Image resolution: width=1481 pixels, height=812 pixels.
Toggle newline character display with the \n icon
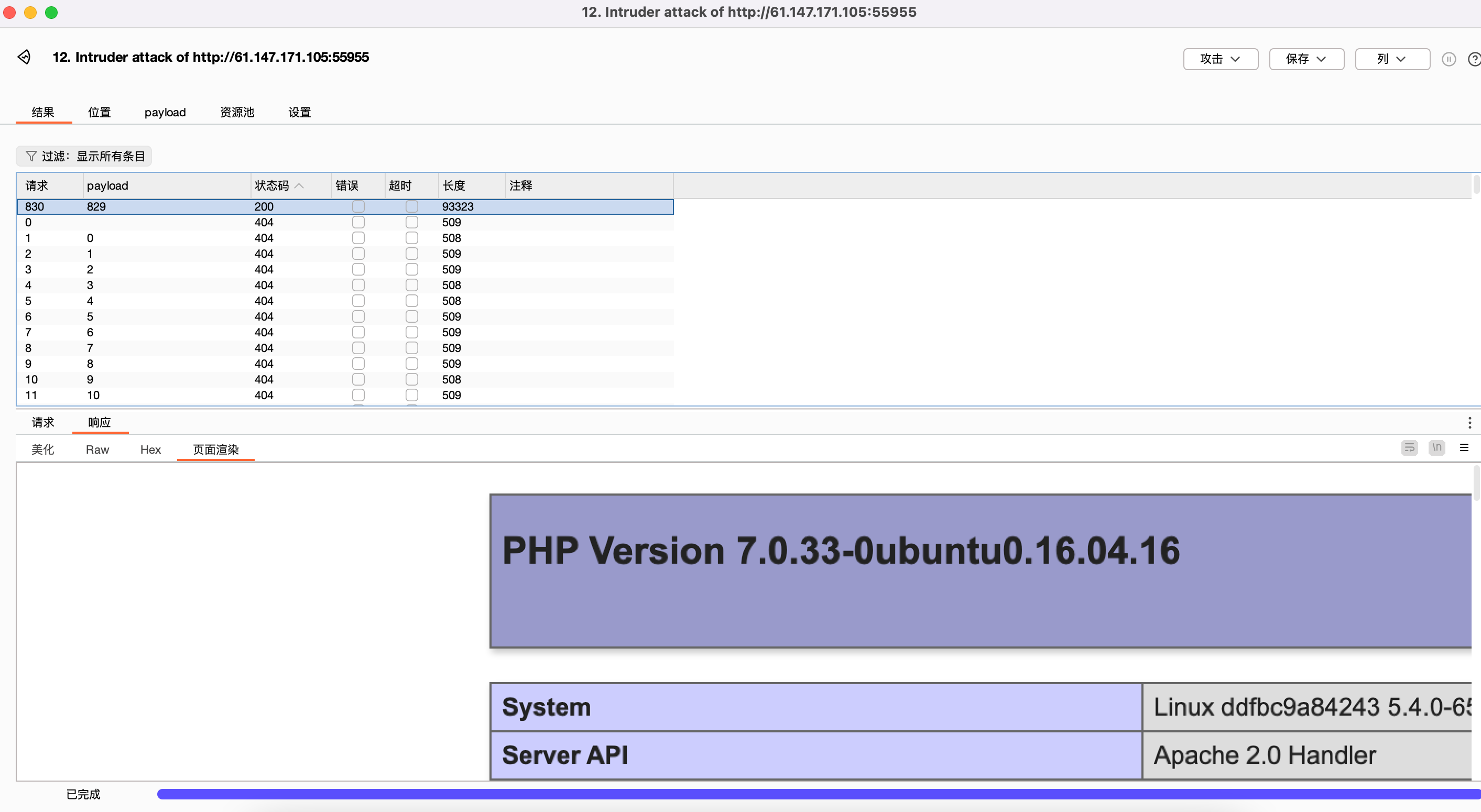[x=1437, y=448]
